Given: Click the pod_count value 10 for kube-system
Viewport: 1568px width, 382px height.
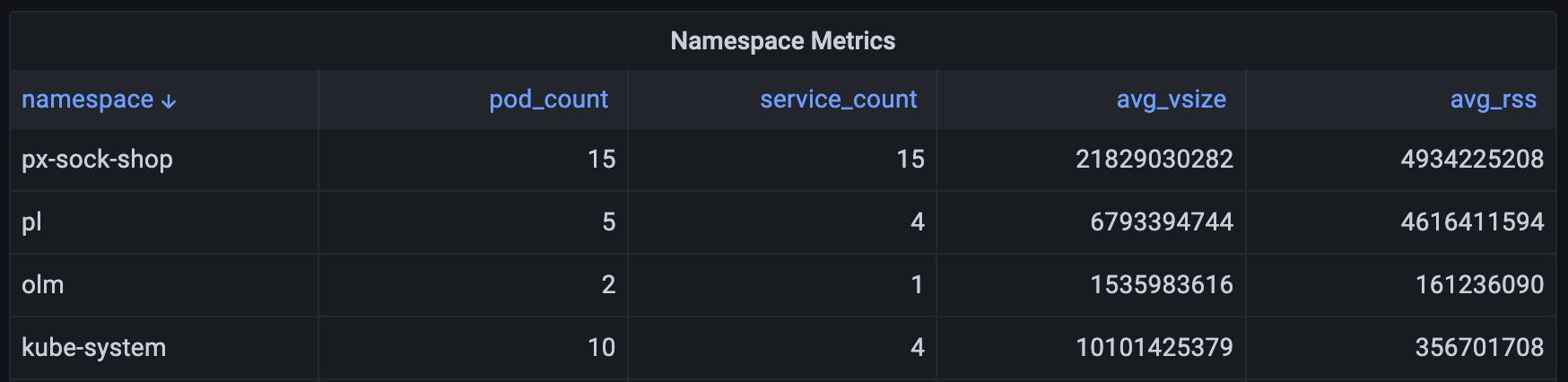Looking at the screenshot, I should [601, 348].
